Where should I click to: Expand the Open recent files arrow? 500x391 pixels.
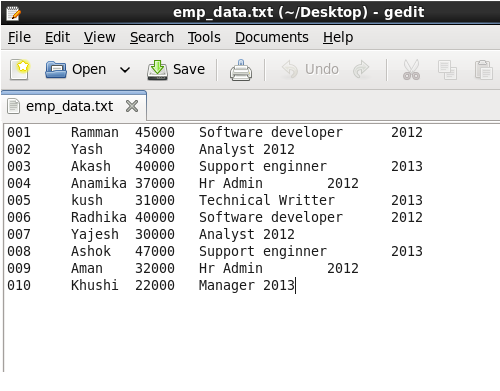click(x=125, y=70)
